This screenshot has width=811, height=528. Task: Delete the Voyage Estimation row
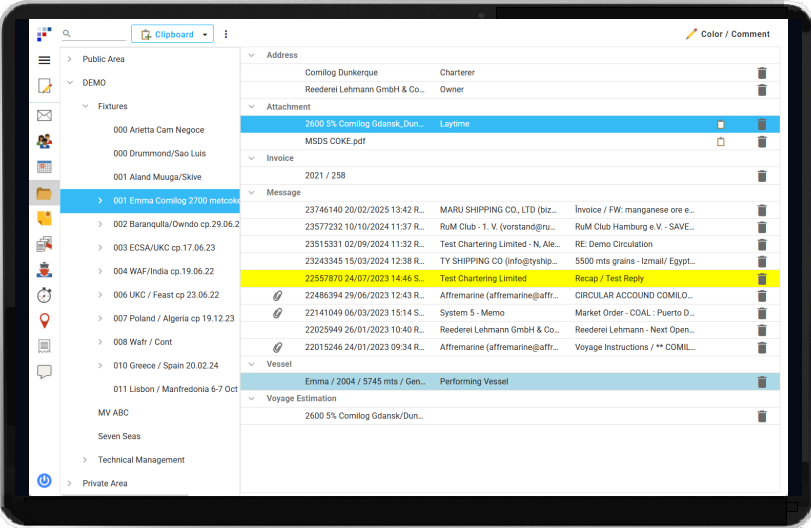pyautogui.click(x=762, y=416)
